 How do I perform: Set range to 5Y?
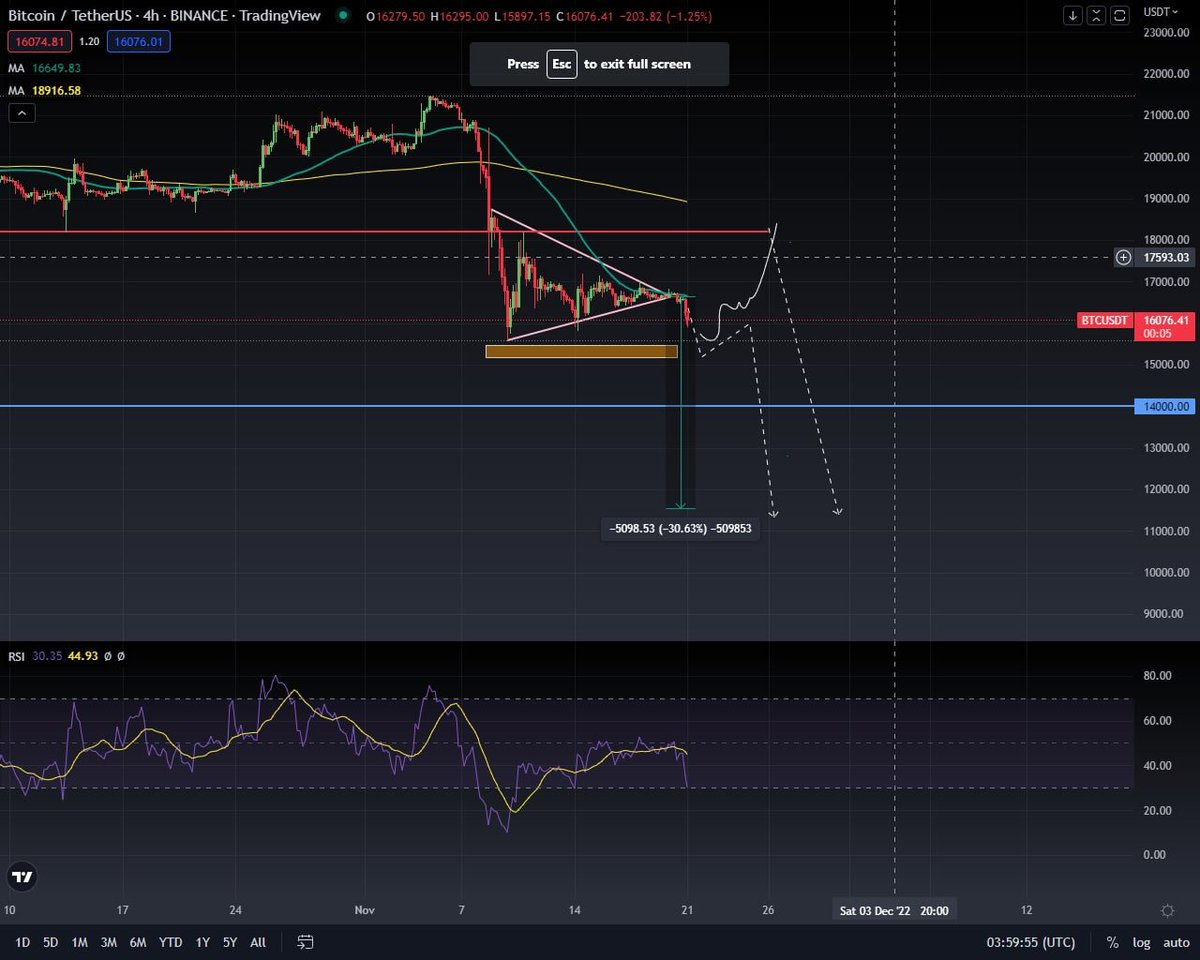(x=230, y=942)
